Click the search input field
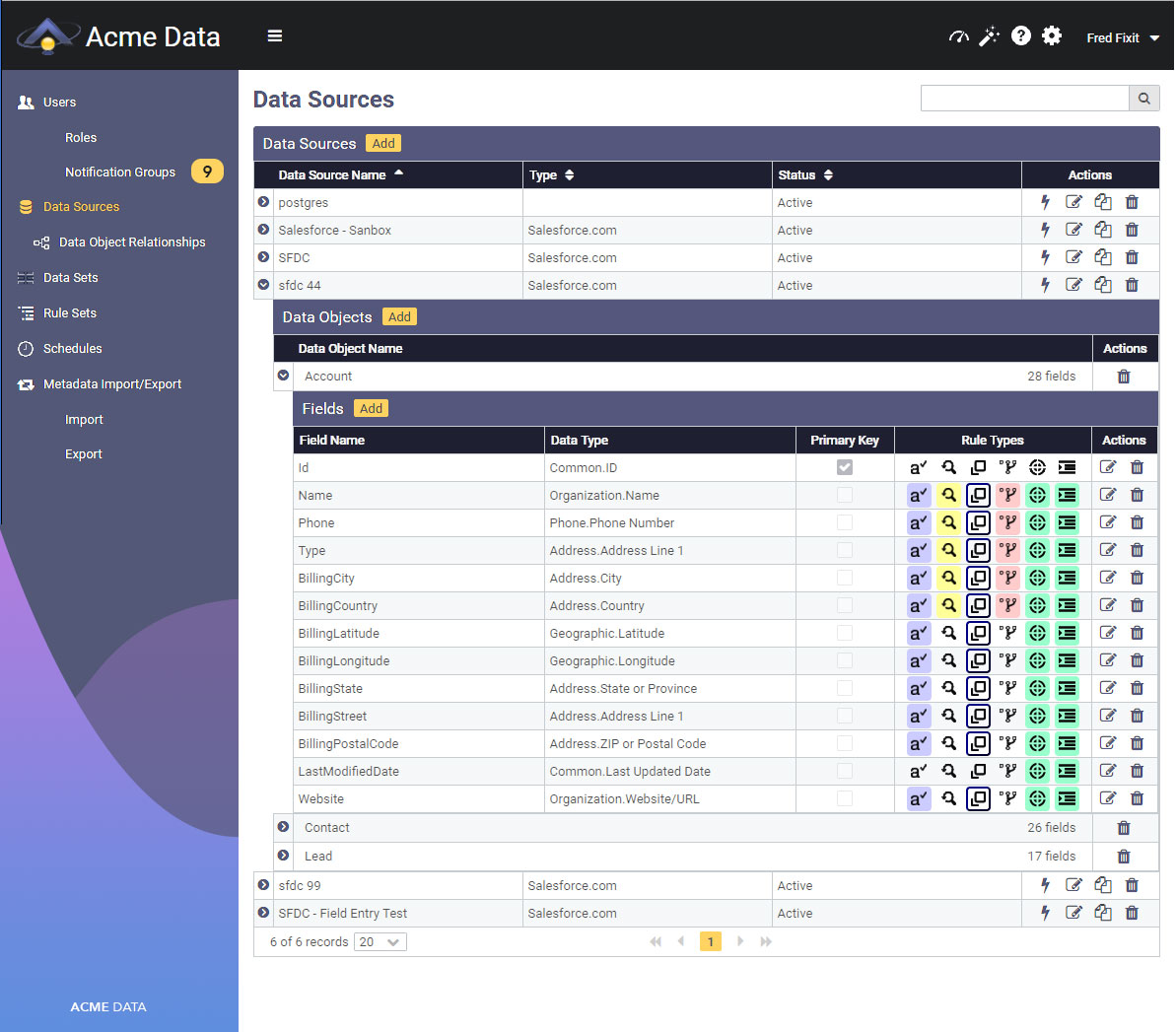The width and height of the screenshot is (1176, 1032). pos(1024,99)
